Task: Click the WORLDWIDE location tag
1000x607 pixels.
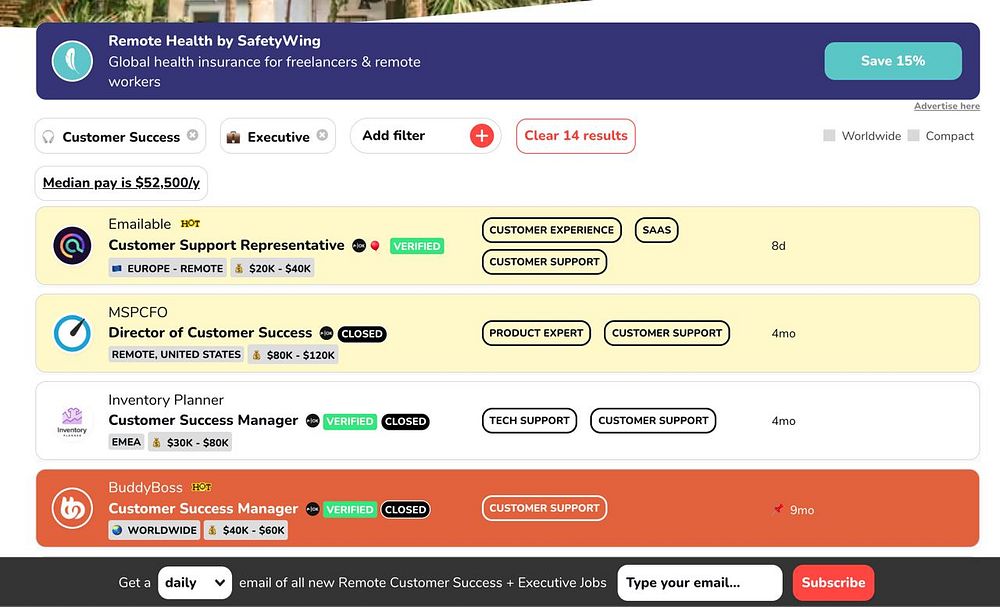Action: pyautogui.click(x=154, y=530)
